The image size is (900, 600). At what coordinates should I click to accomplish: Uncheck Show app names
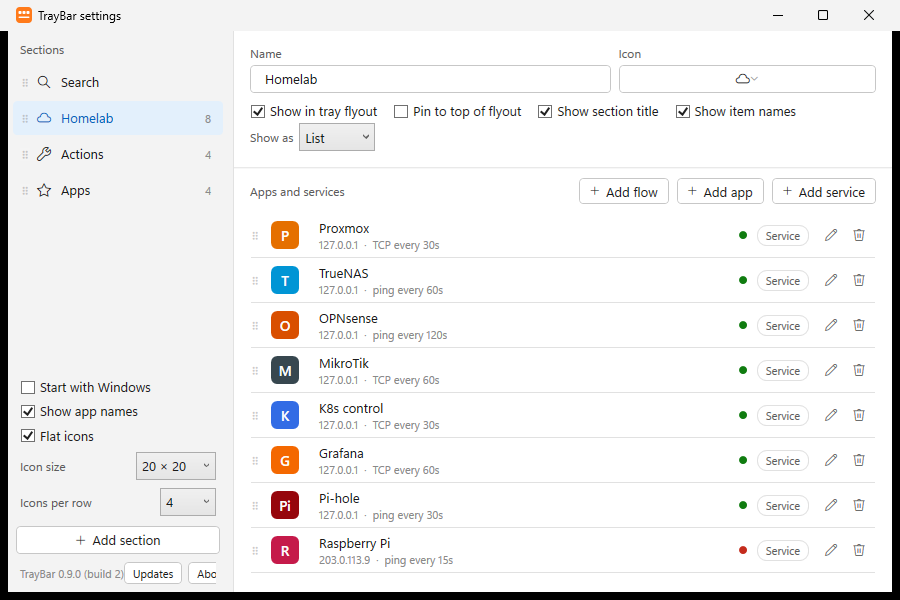pos(28,412)
